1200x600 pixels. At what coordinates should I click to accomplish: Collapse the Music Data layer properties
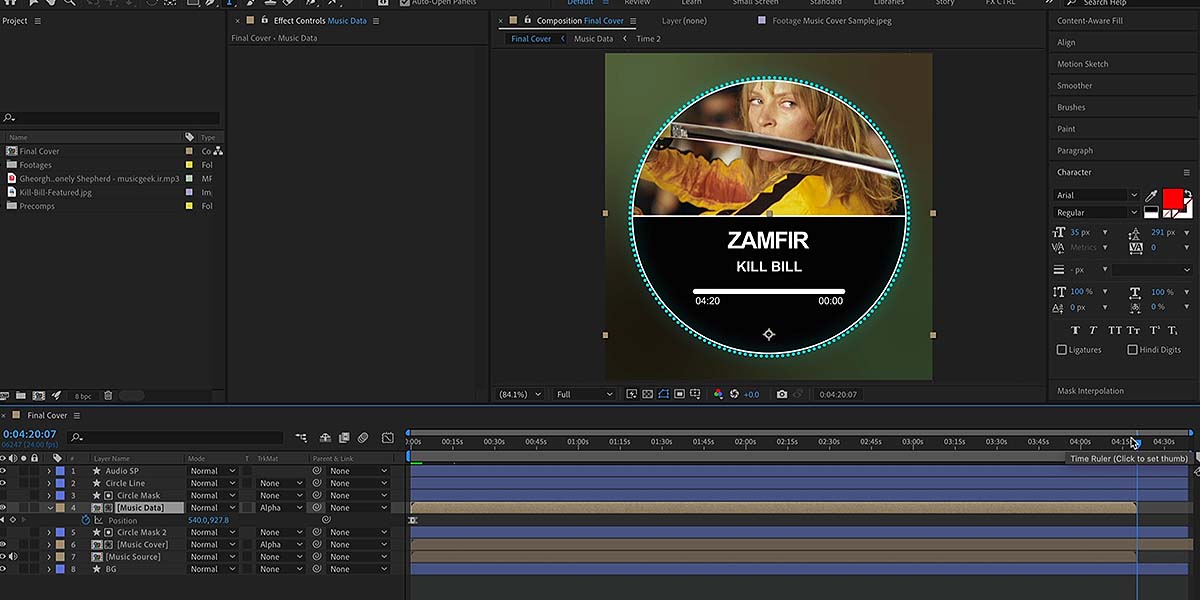click(x=48, y=508)
